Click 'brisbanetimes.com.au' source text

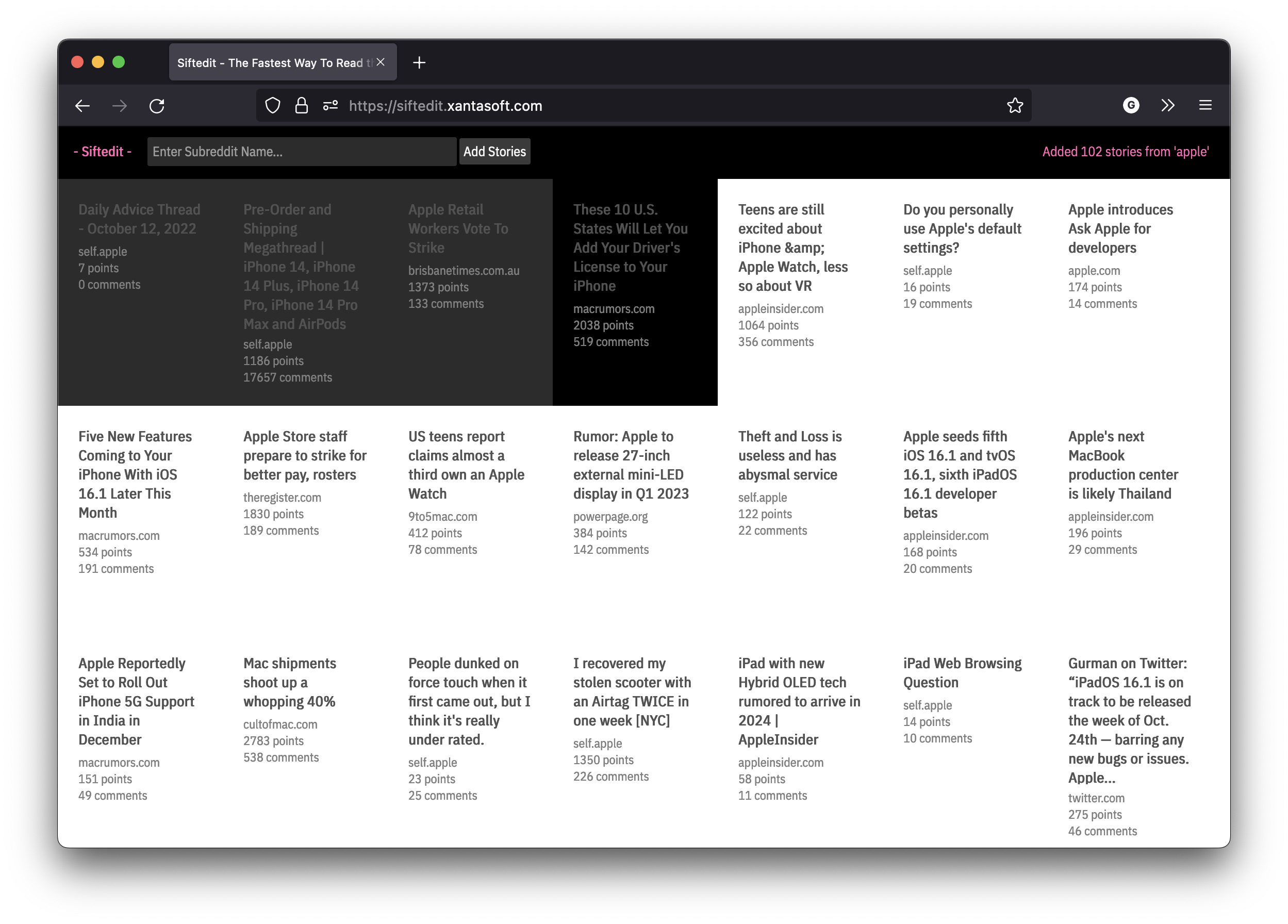464,270
